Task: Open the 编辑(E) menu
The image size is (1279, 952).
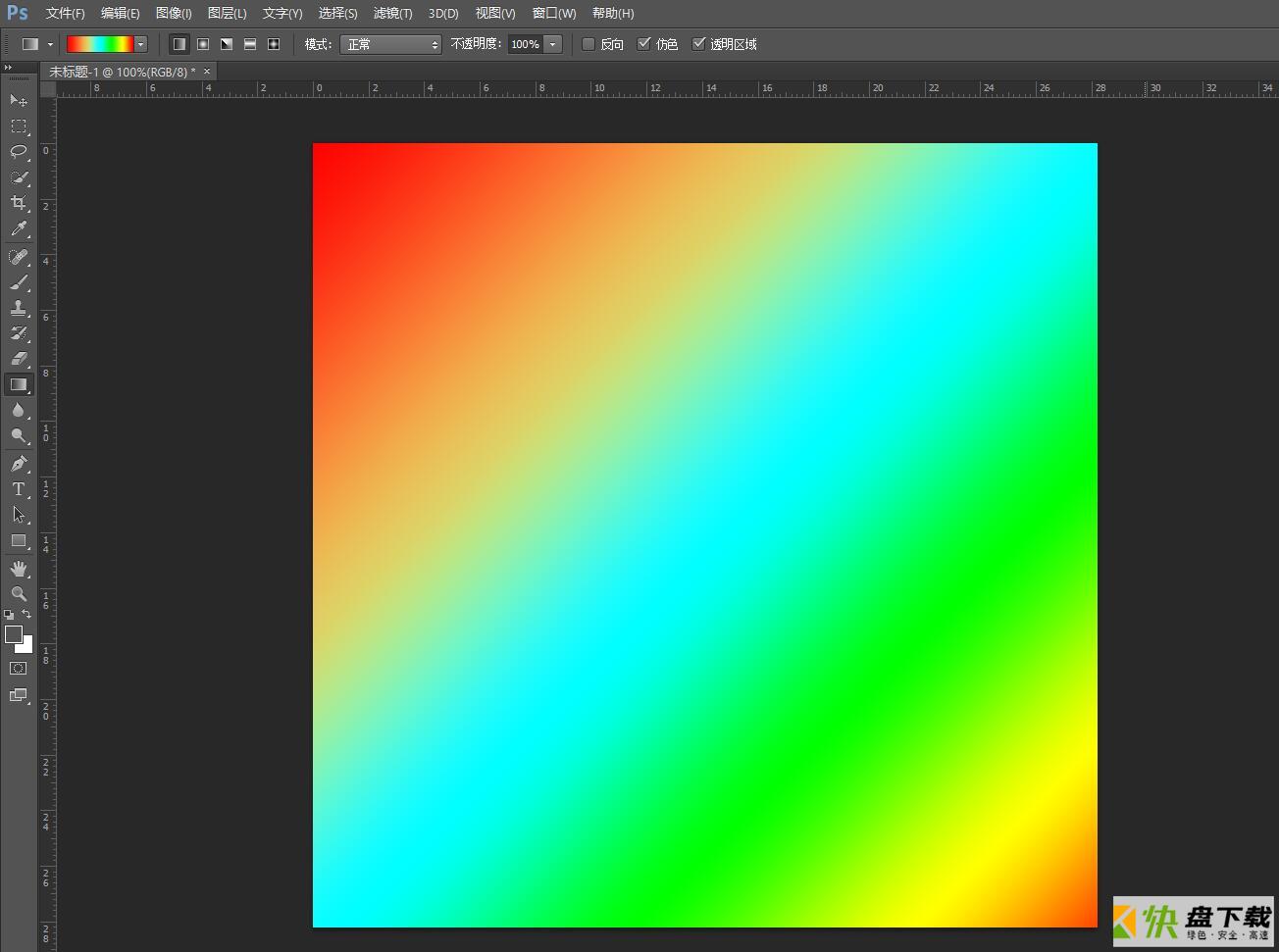Action: [120, 13]
